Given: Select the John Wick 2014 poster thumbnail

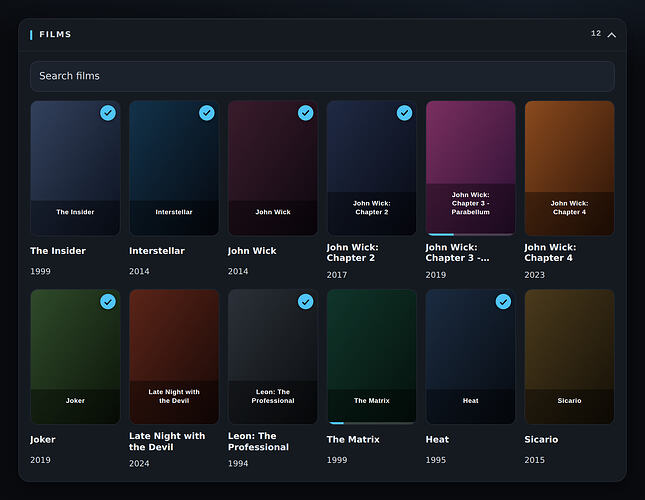Looking at the screenshot, I should tap(273, 168).
